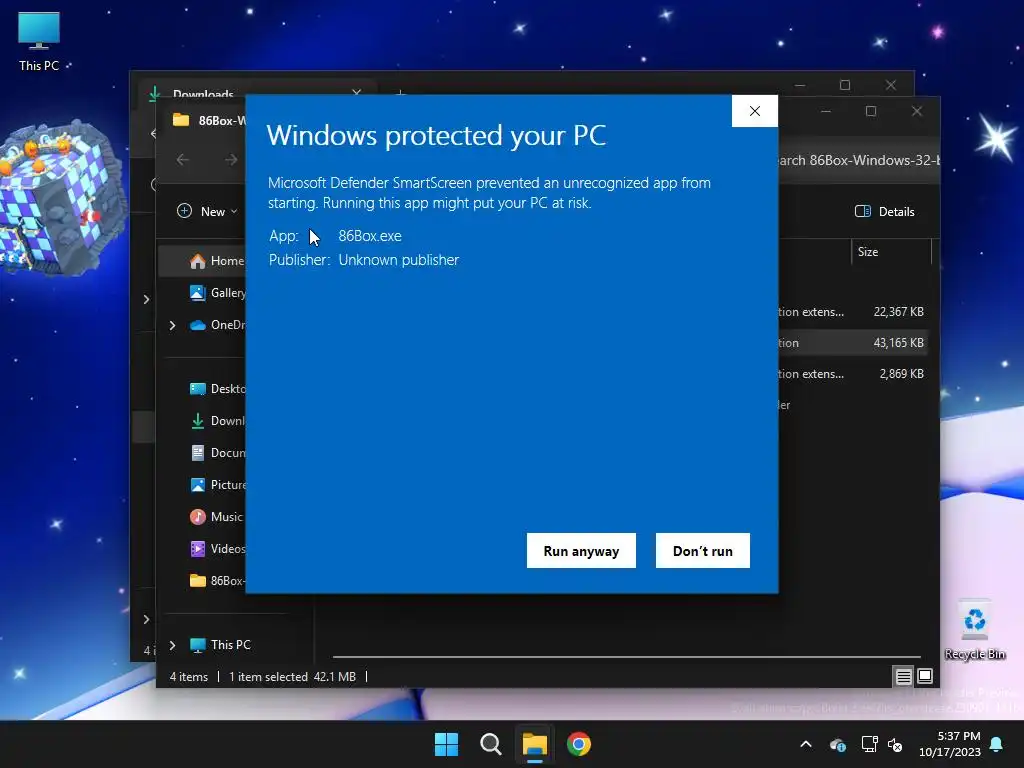Open Music in the navigation pane
This screenshot has width=1024, height=768.
click(217, 517)
